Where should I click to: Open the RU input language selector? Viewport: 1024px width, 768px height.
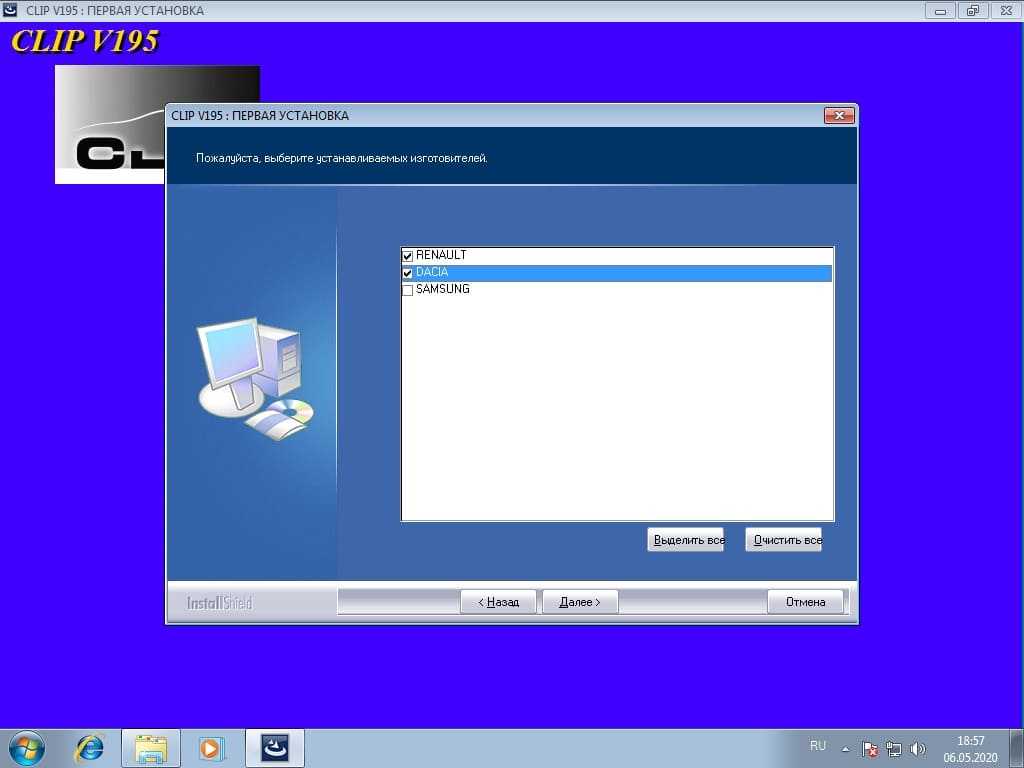tap(818, 746)
